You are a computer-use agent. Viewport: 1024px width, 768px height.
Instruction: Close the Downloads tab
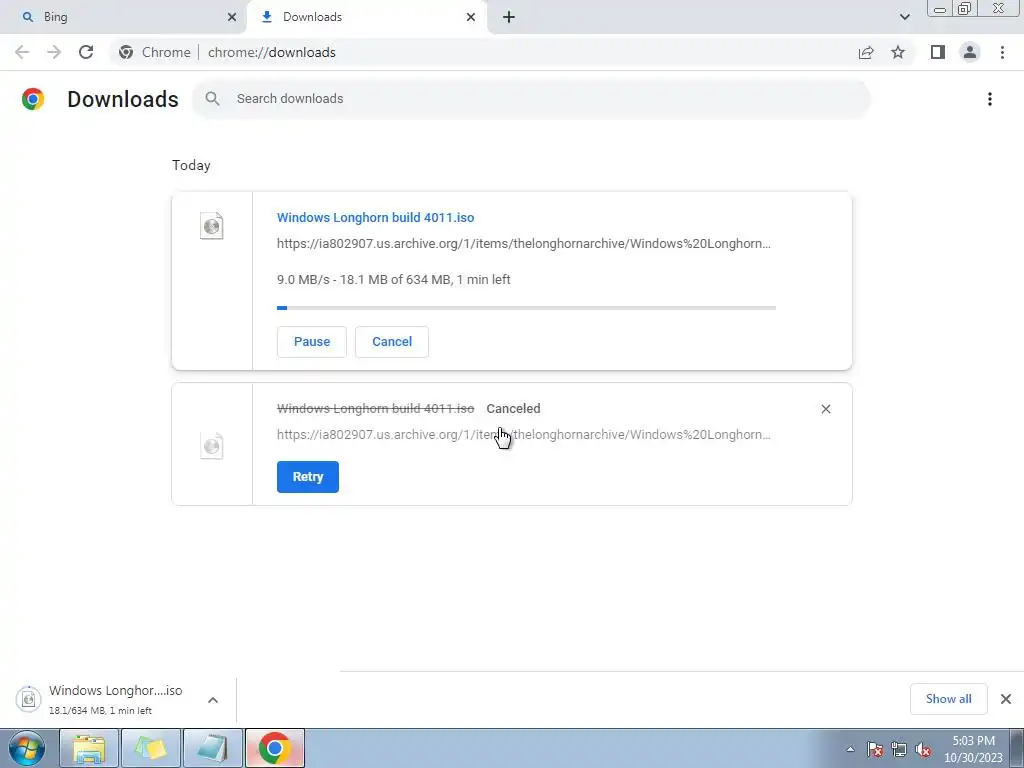point(471,18)
